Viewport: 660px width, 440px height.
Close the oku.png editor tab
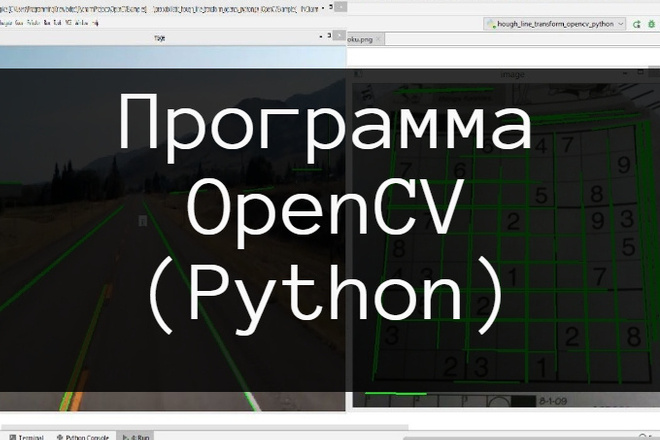tap(378, 39)
